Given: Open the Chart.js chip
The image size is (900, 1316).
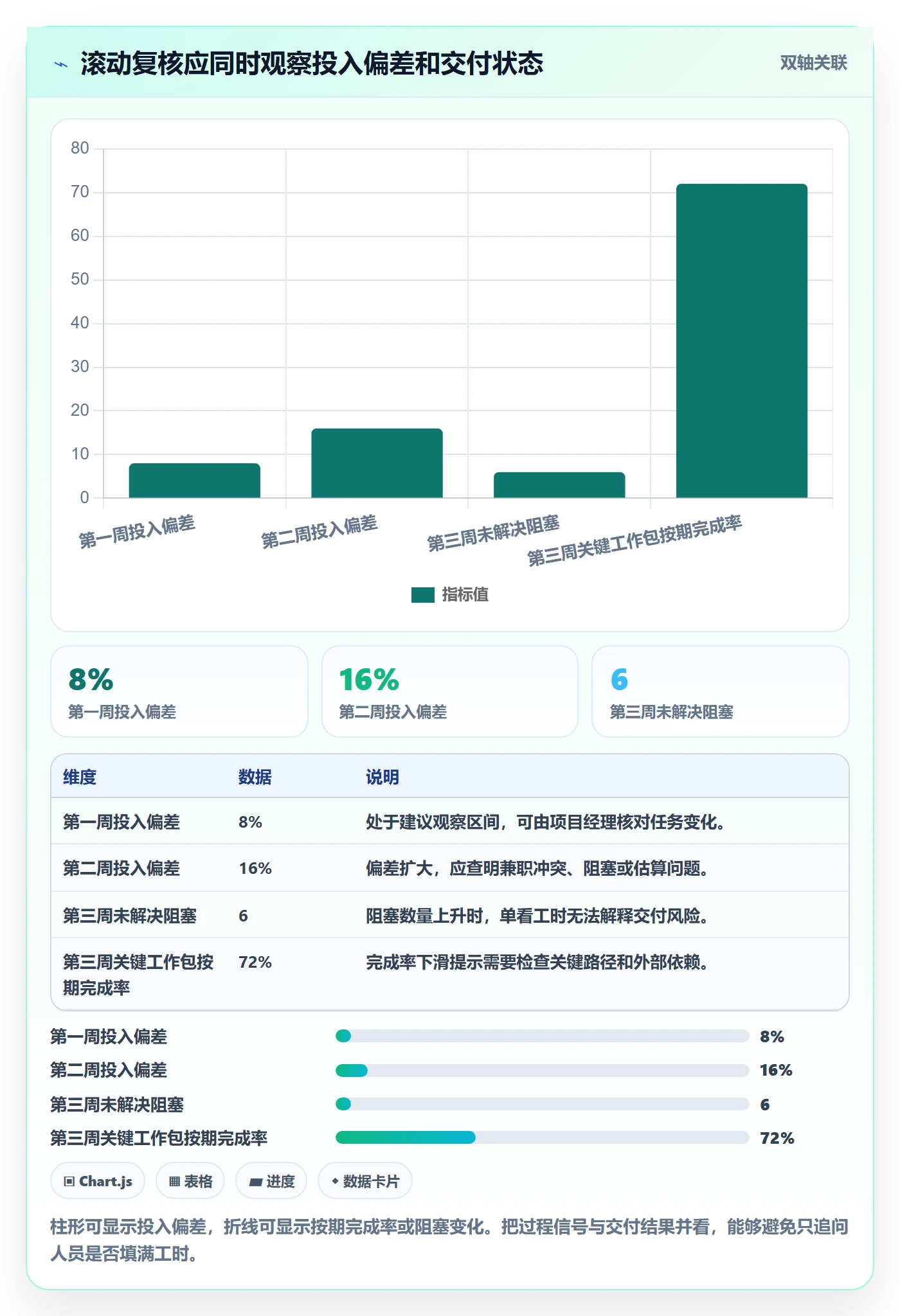Looking at the screenshot, I should 98,1181.
